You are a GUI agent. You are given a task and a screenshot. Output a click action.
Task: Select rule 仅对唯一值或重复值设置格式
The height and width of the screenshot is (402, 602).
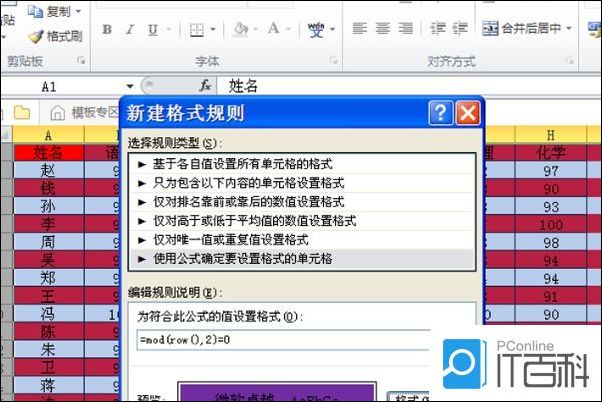302,240
